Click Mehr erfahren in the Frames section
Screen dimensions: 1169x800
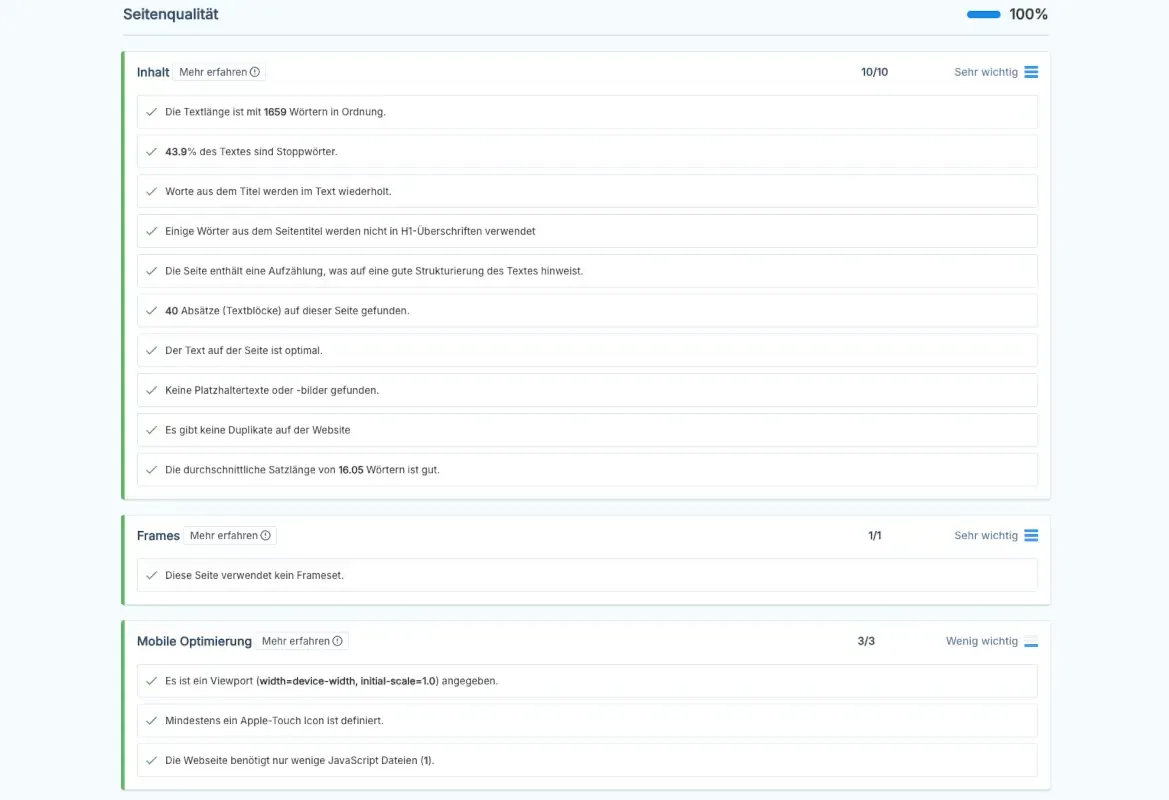point(225,535)
